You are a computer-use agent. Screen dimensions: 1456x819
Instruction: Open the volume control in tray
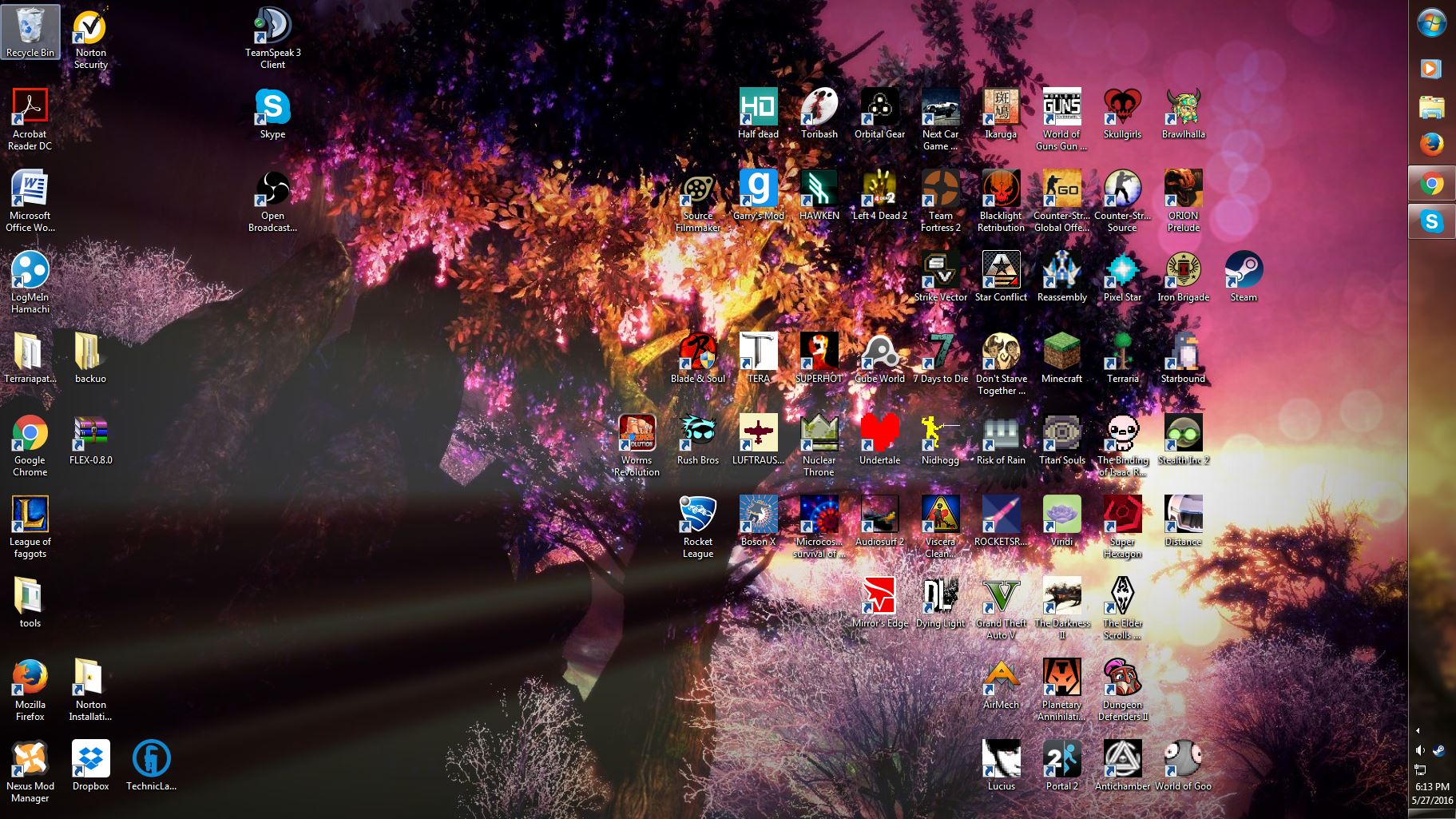pyautogui.click(x=1420, y=750)
